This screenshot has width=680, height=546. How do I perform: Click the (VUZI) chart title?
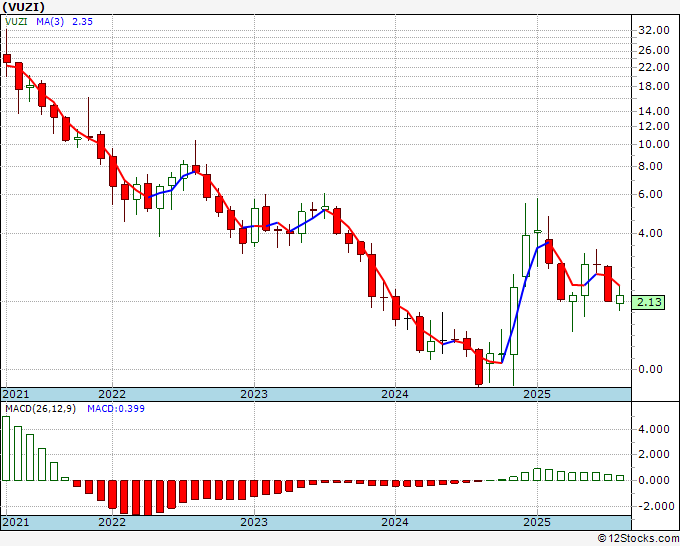[x=23, y=7]
